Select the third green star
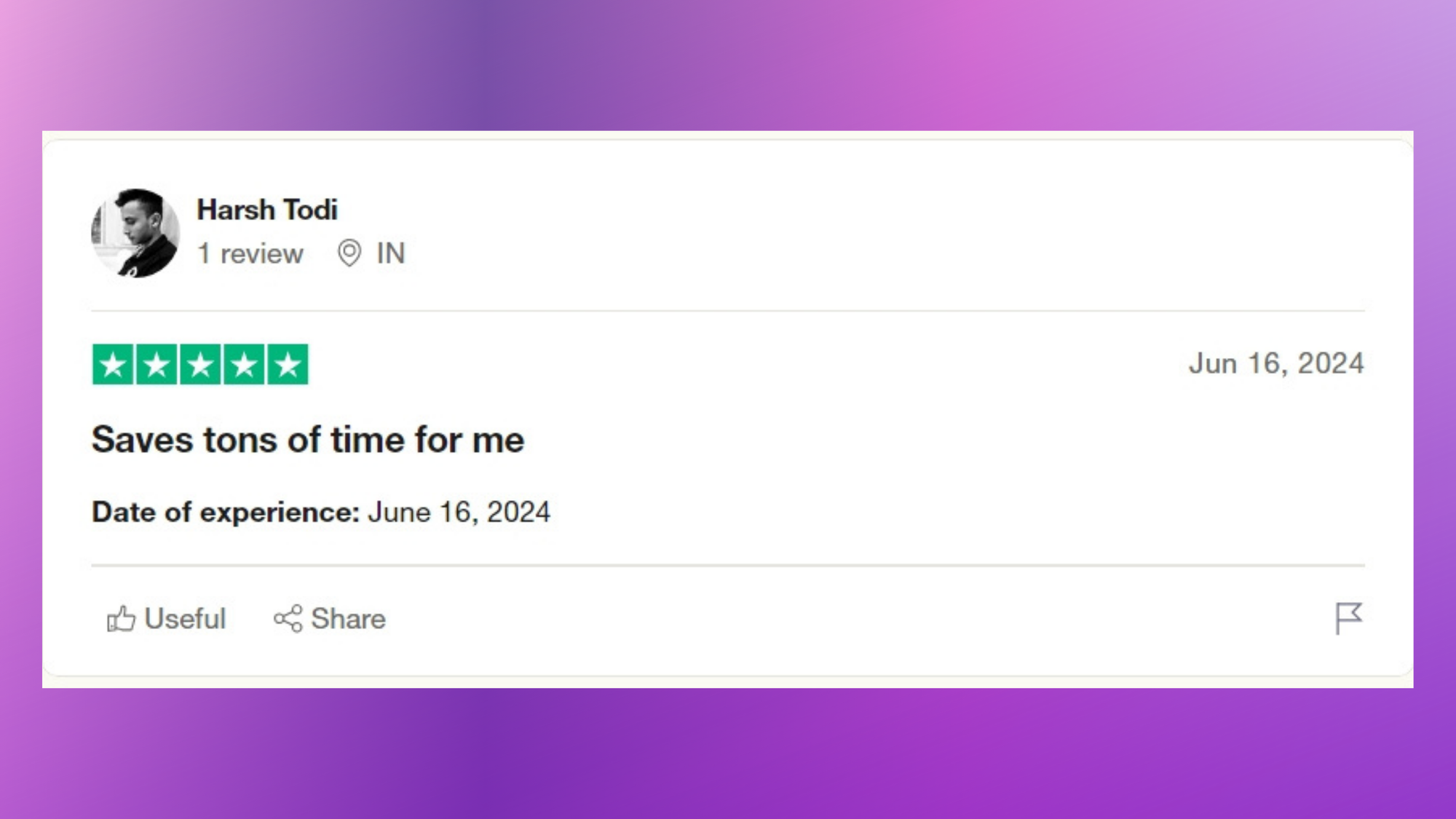Screen dimensions: 1456x819 pos(200,364)
